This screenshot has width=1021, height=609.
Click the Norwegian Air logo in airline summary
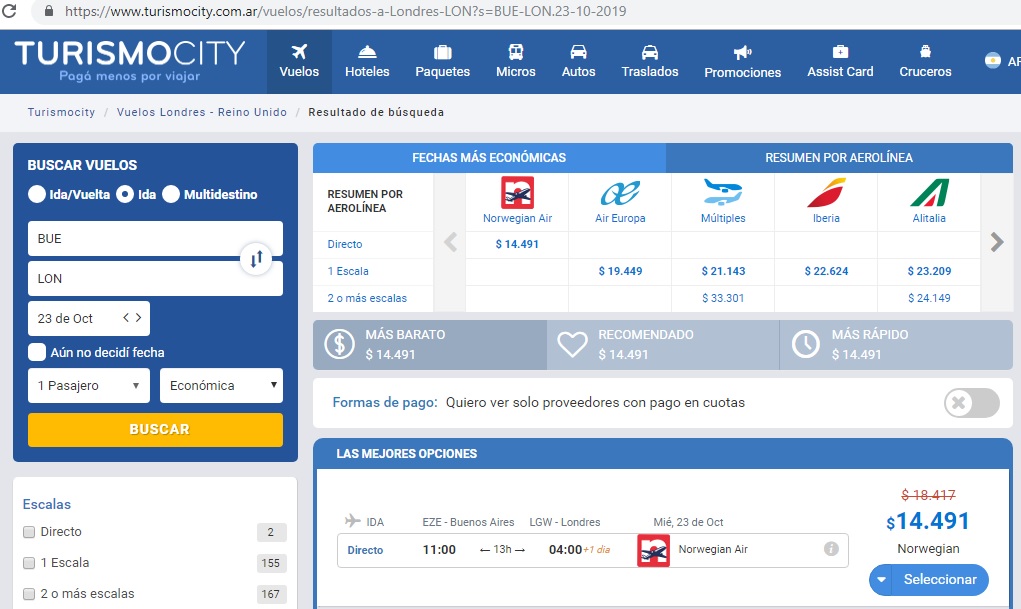(517, 193)
